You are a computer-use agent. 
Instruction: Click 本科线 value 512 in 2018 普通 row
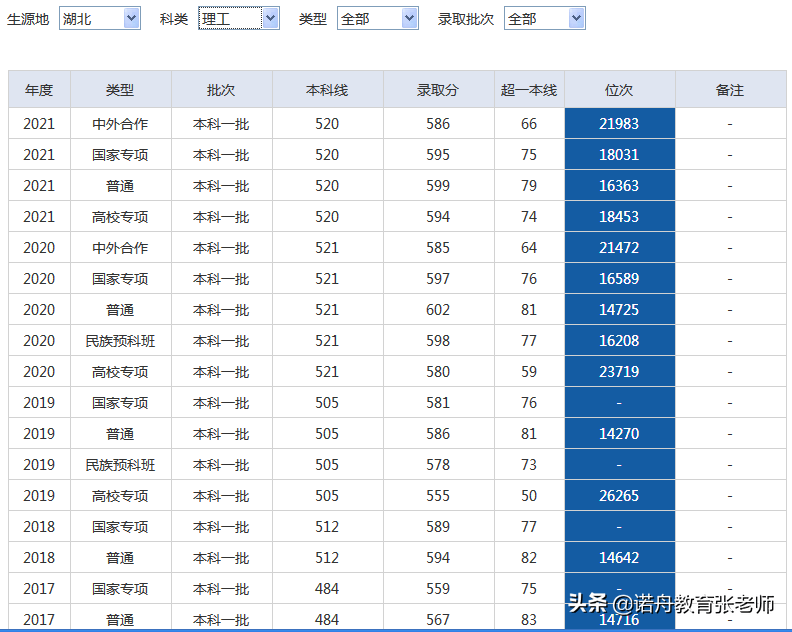point(327,557)
